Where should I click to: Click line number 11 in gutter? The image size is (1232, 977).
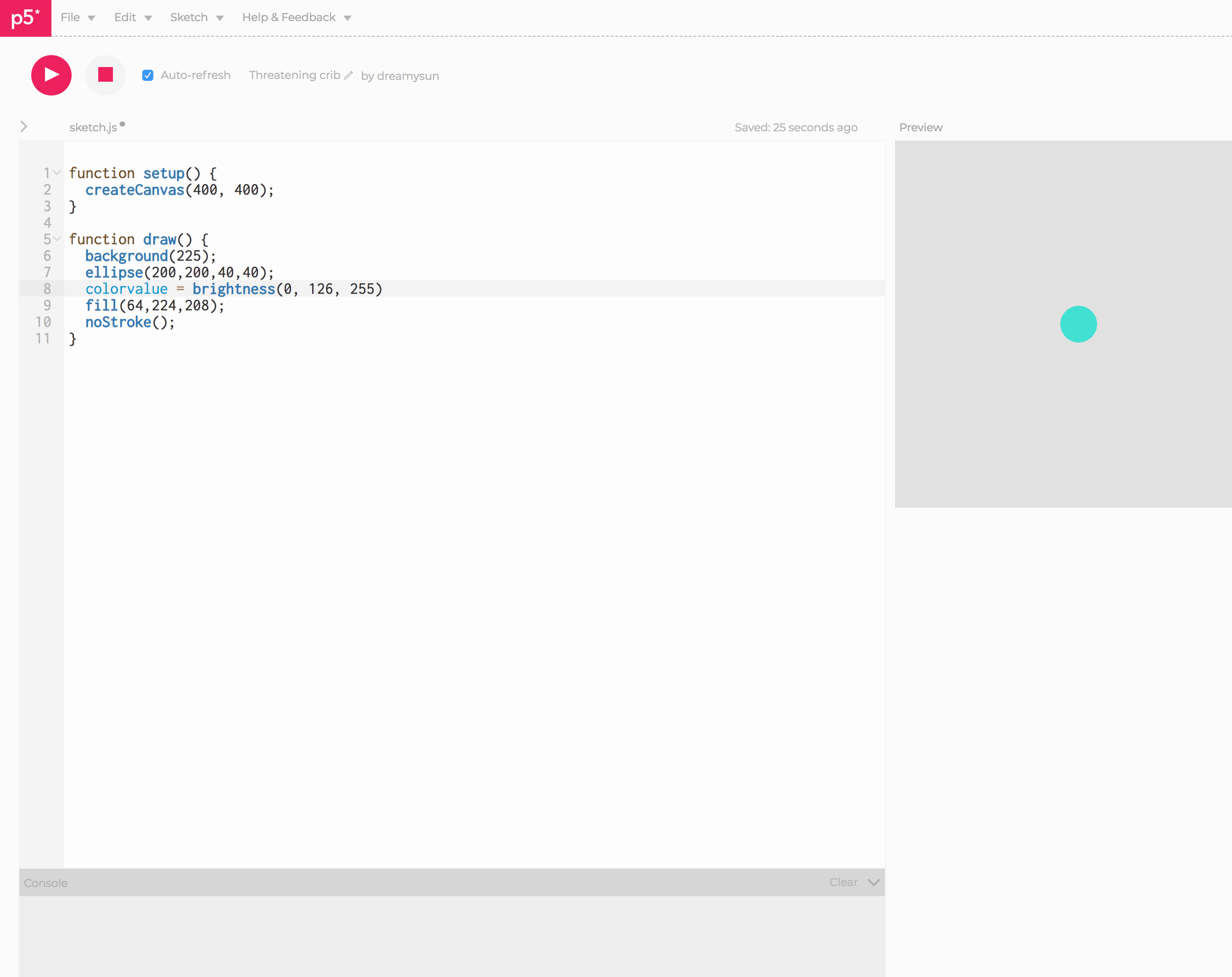(x=43, y=339)
